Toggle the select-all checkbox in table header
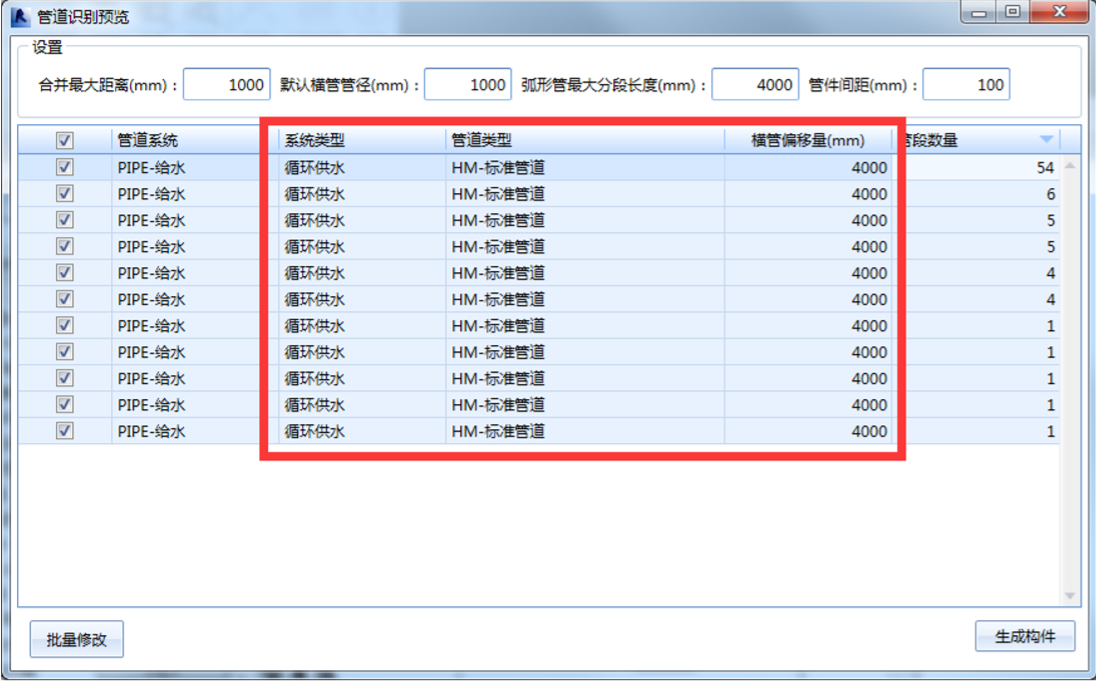 coord(64,141)
